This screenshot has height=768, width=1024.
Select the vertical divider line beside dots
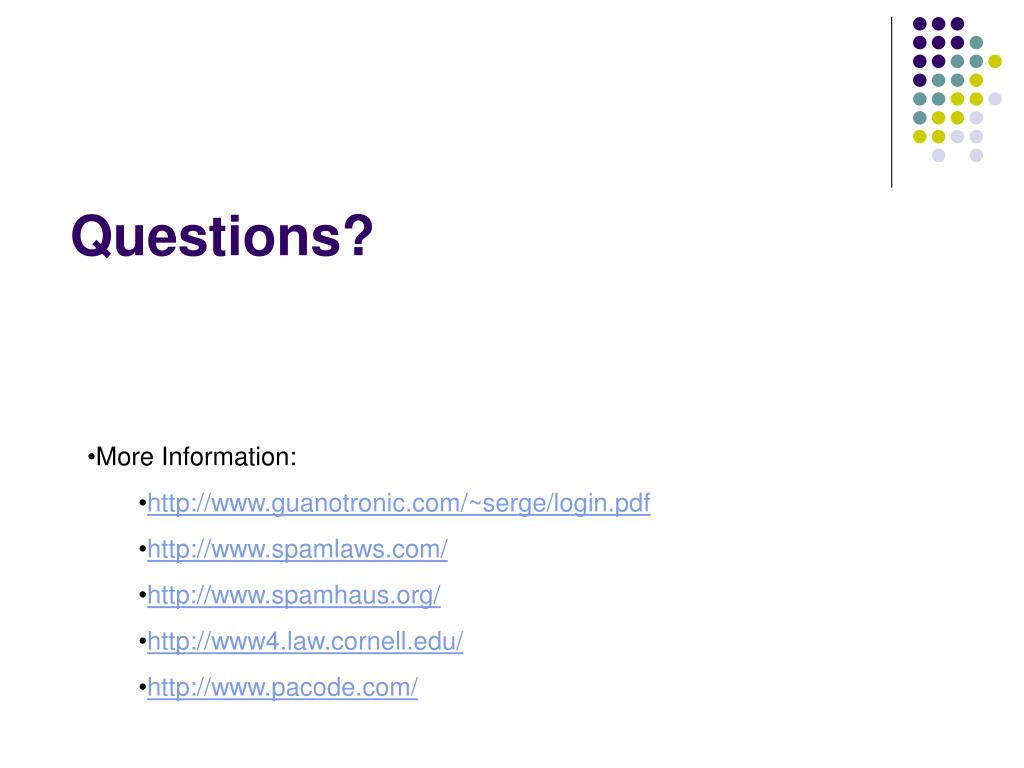coord(891,103)
